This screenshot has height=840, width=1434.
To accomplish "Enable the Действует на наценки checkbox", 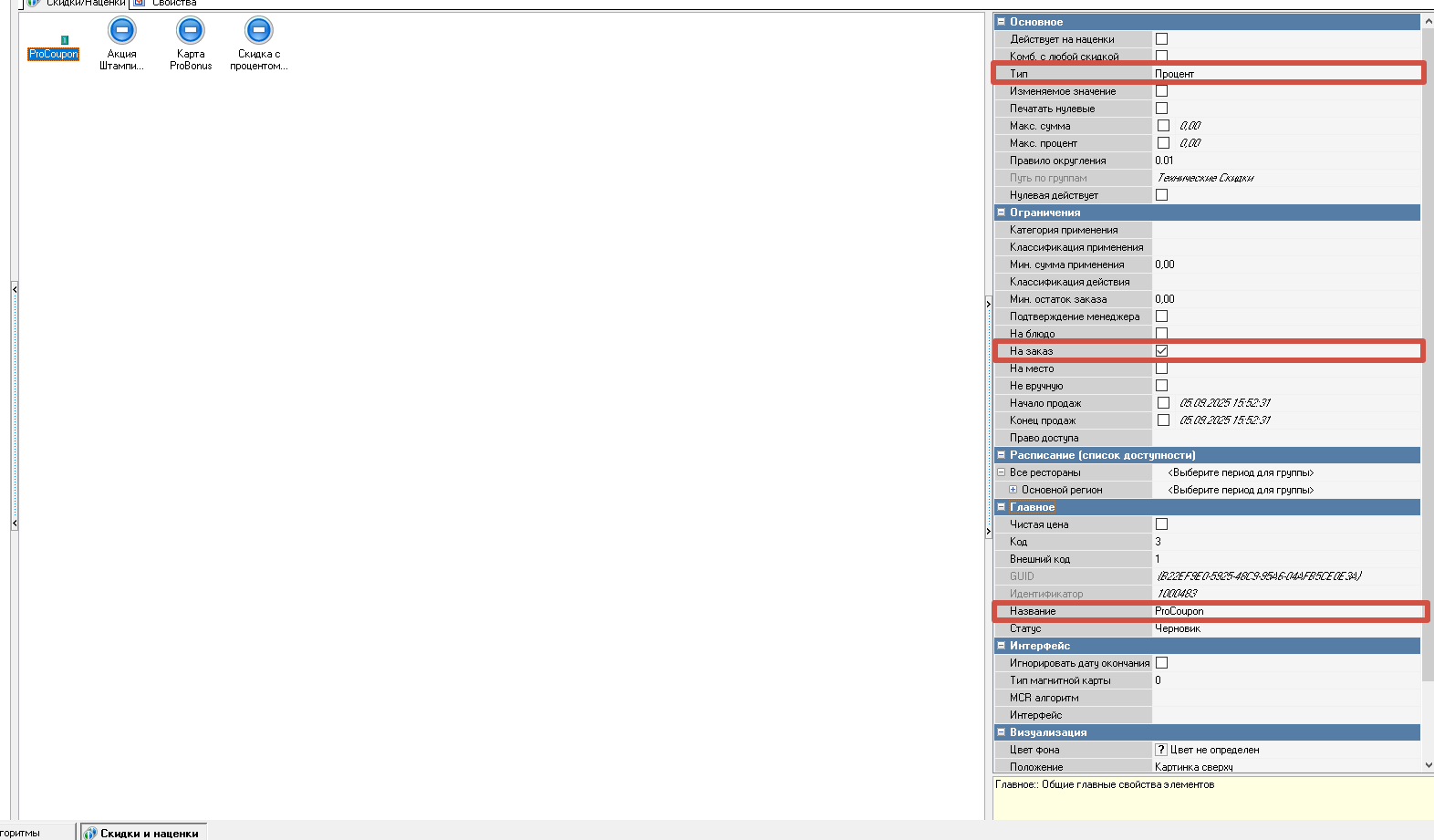I will click(1161, 39).
